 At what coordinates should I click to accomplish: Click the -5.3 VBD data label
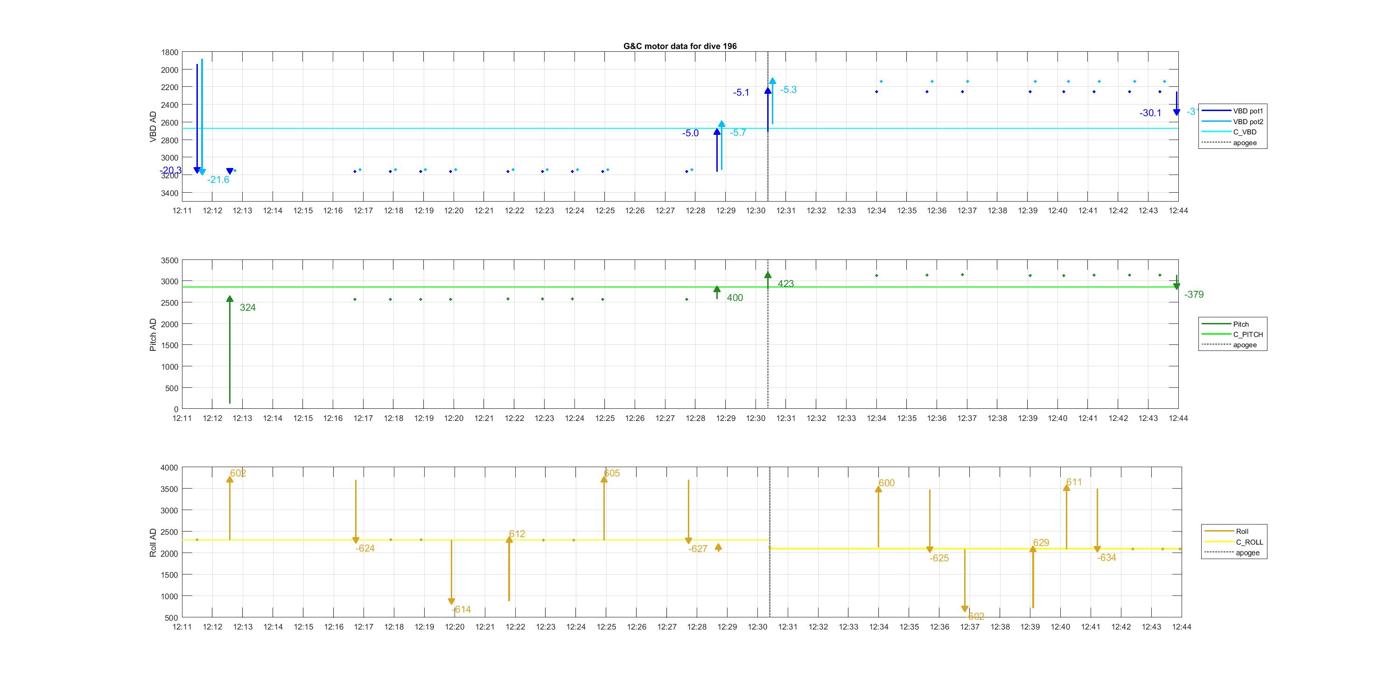[788, 90]
